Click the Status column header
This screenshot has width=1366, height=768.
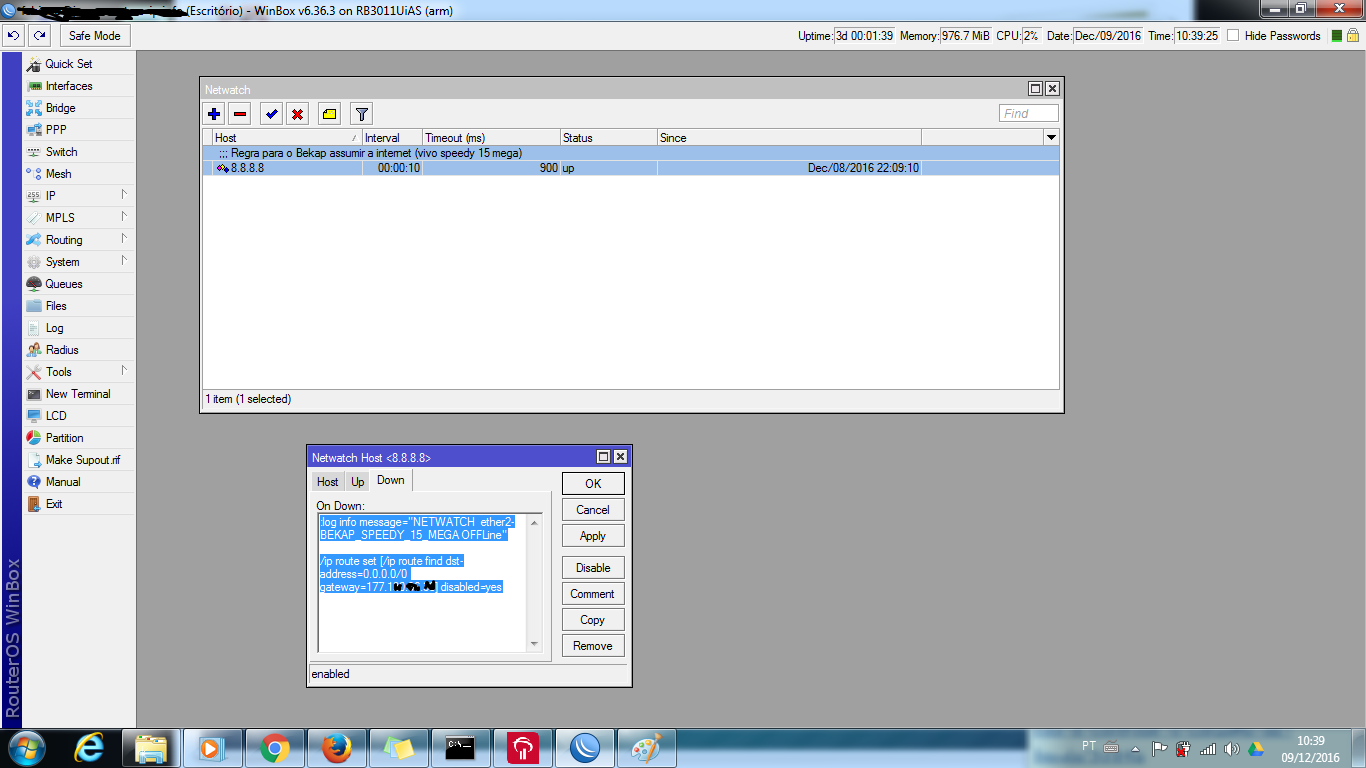point(608,137)
